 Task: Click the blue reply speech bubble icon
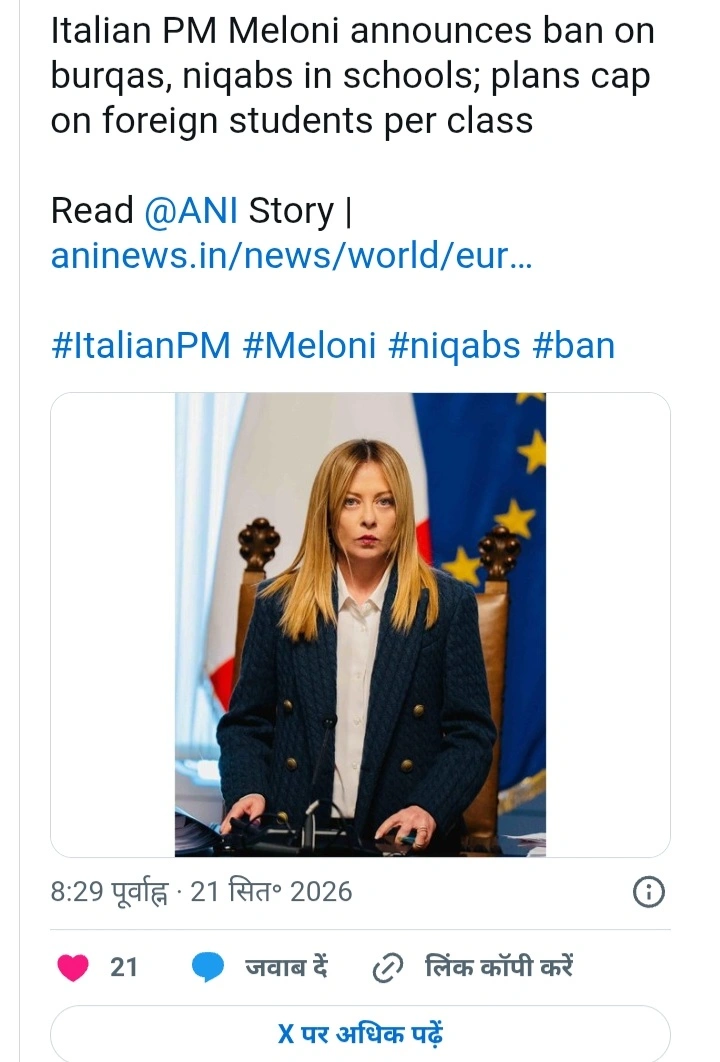coord(208,967)
